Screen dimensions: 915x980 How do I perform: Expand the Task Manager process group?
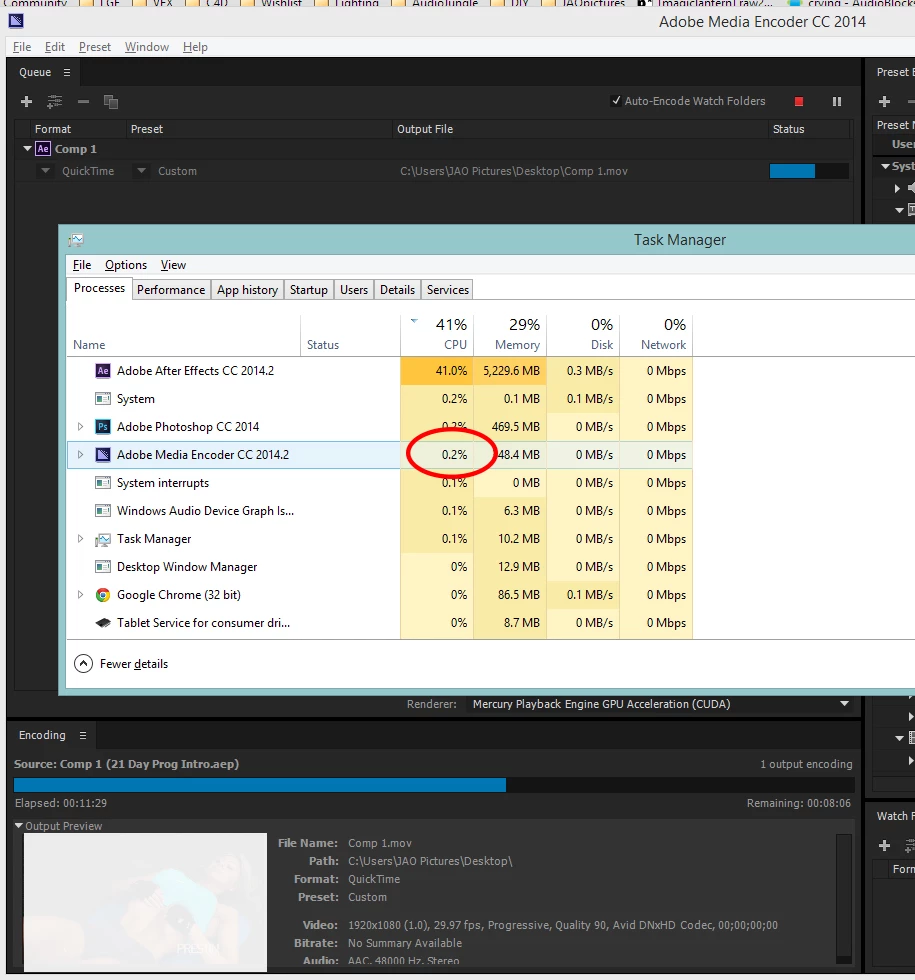click(80, 539)
